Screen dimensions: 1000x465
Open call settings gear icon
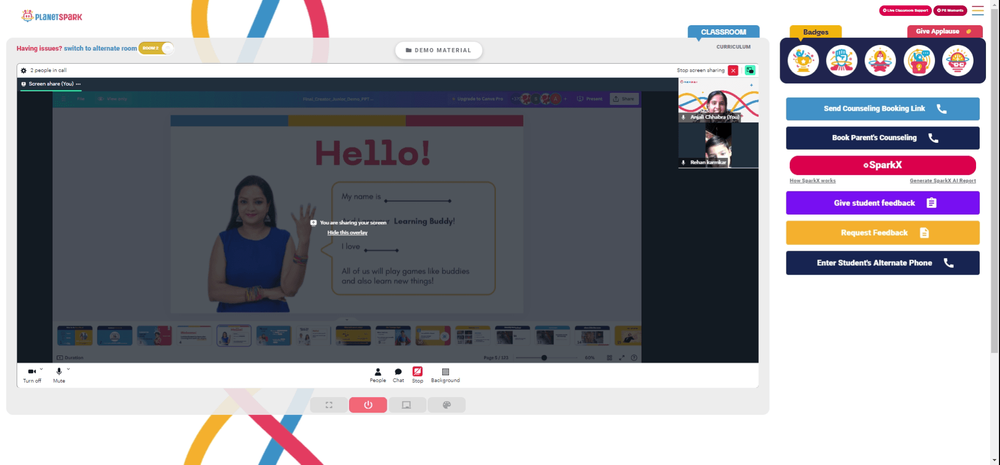coord(24,70)
